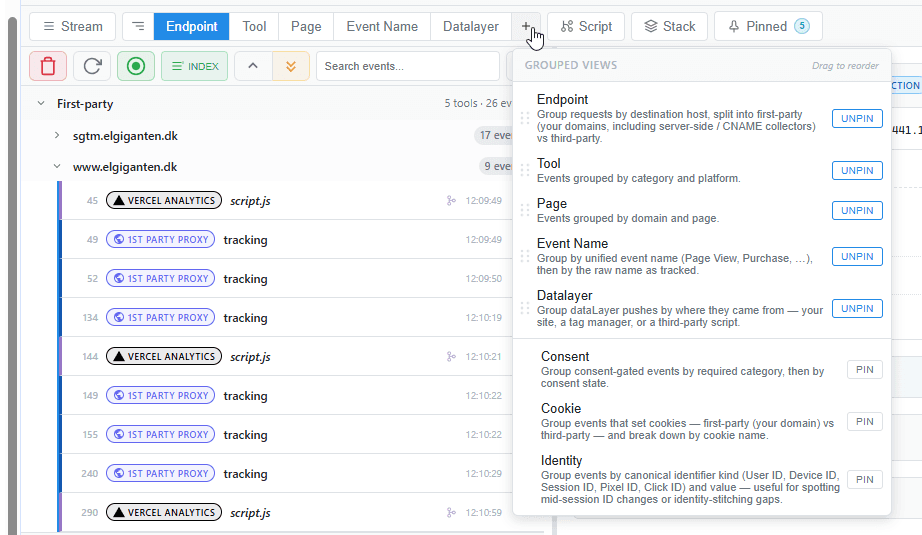The height and width of the screenshot is (535, 922).
Task: Click the collapse-all up chevron button
Action: point(253,66)
